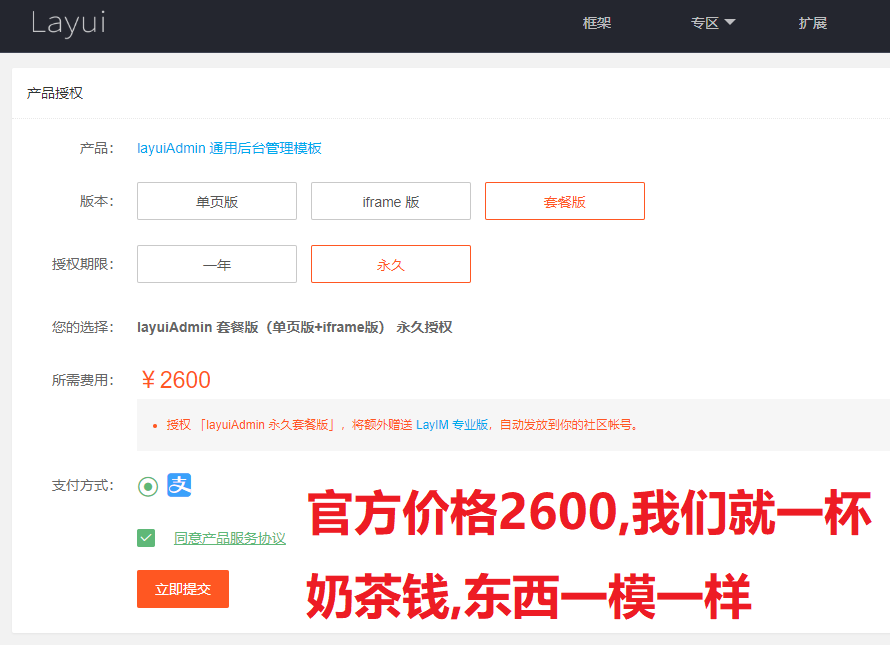Open the 框架 menu item

[x=597, y=22]
